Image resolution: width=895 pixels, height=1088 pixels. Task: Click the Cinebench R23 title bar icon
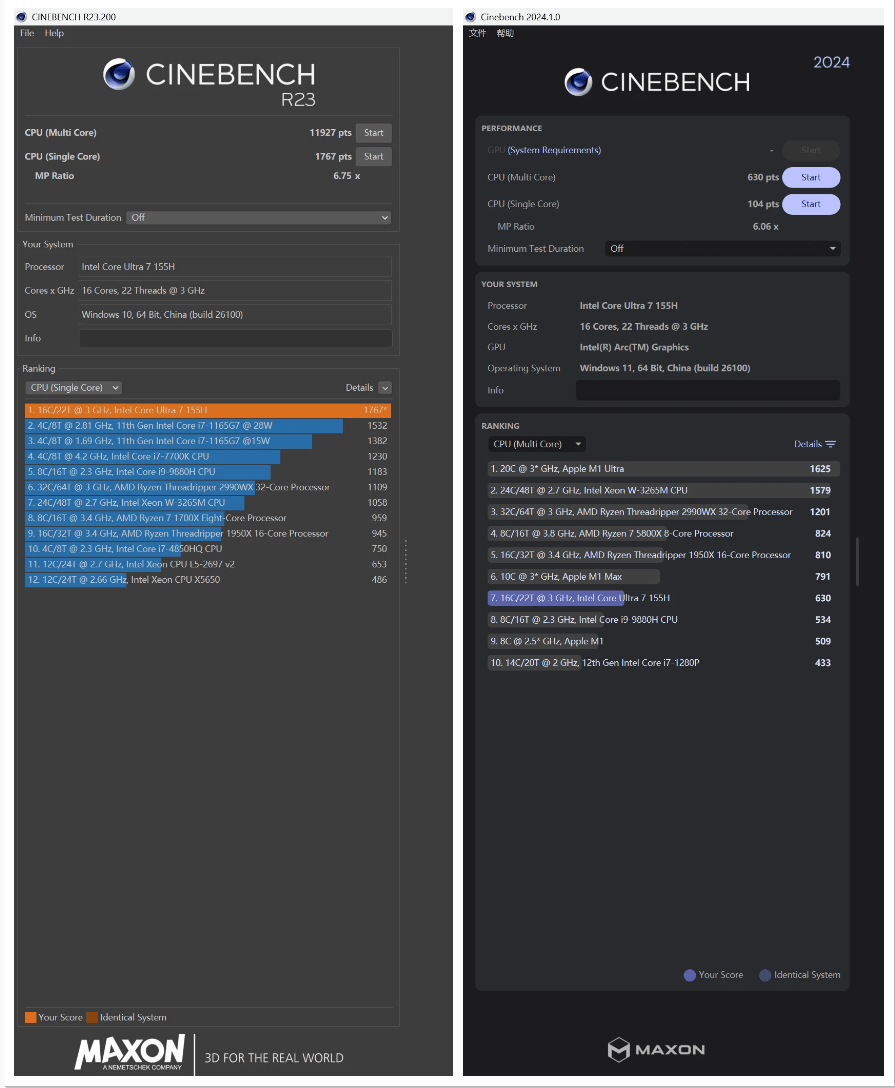click(22, 17)
